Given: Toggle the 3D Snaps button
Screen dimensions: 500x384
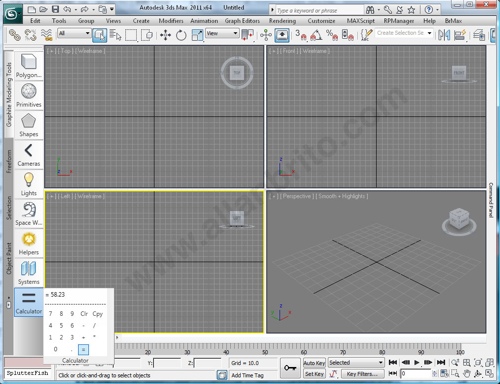Looking at the screenshot, I should pyautogui.click(x=301, y=35).
